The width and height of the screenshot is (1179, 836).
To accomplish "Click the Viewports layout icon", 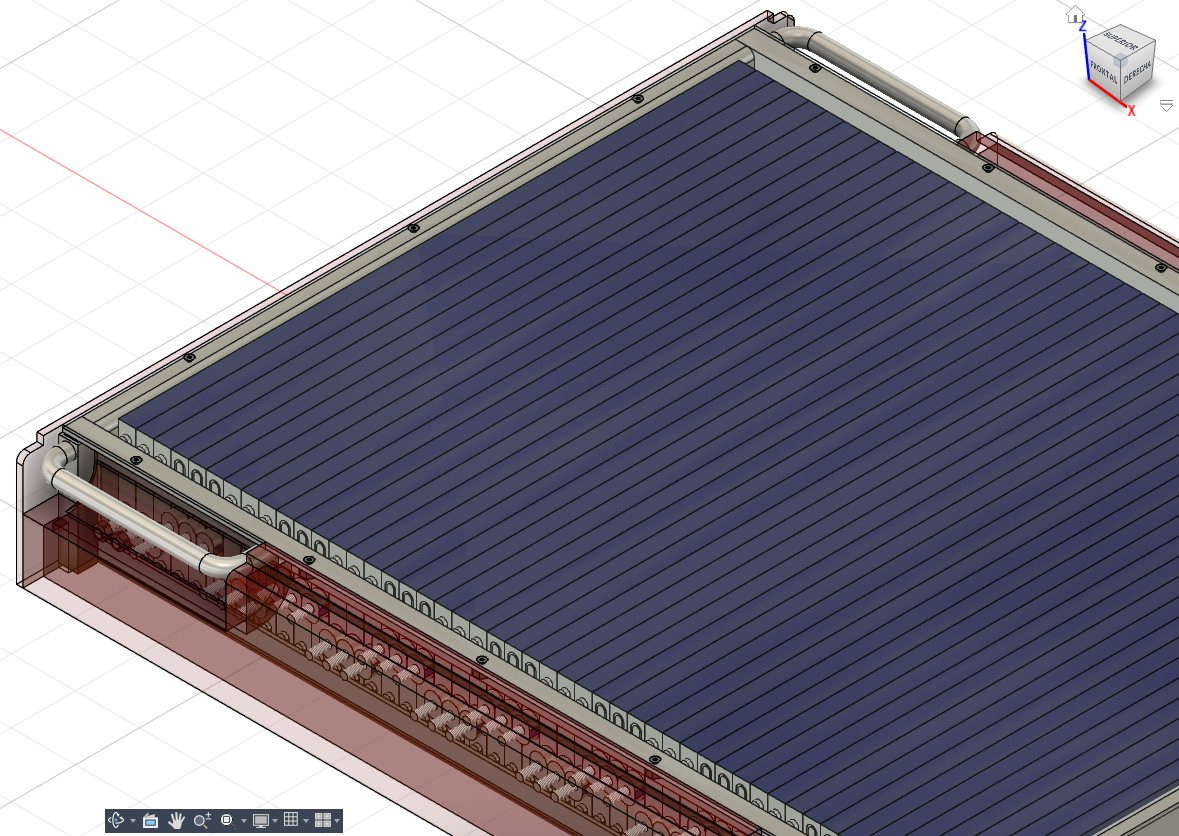I will 322,821.
